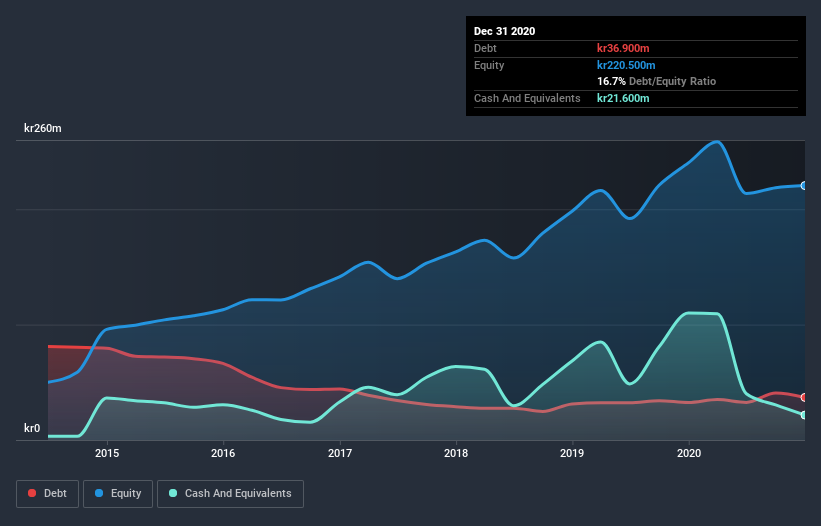Select the 2020 axis label
Image resolution: width=821 pixels, height=526 pixels.
click(689, 453)
